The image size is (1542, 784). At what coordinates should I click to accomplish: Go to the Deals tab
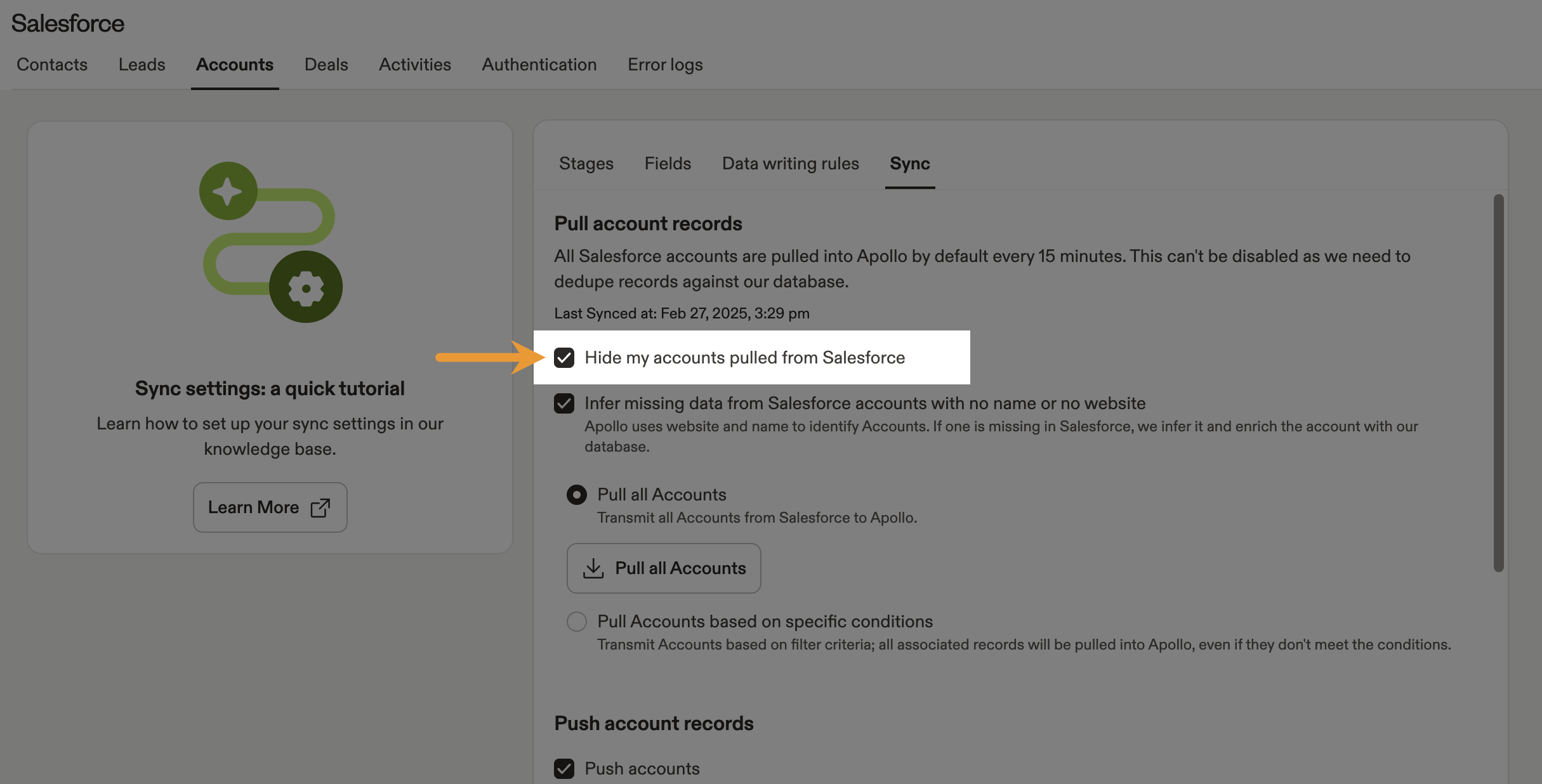click(326, 65)
